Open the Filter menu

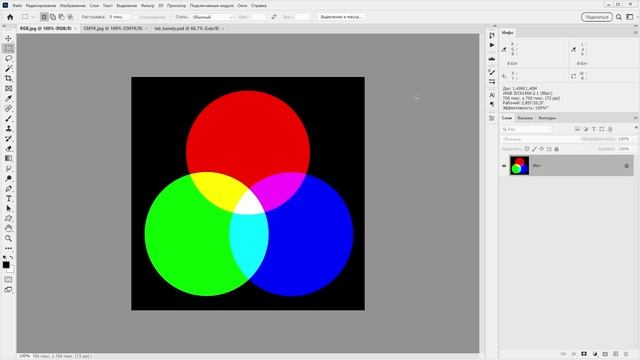tap(147, 6)
